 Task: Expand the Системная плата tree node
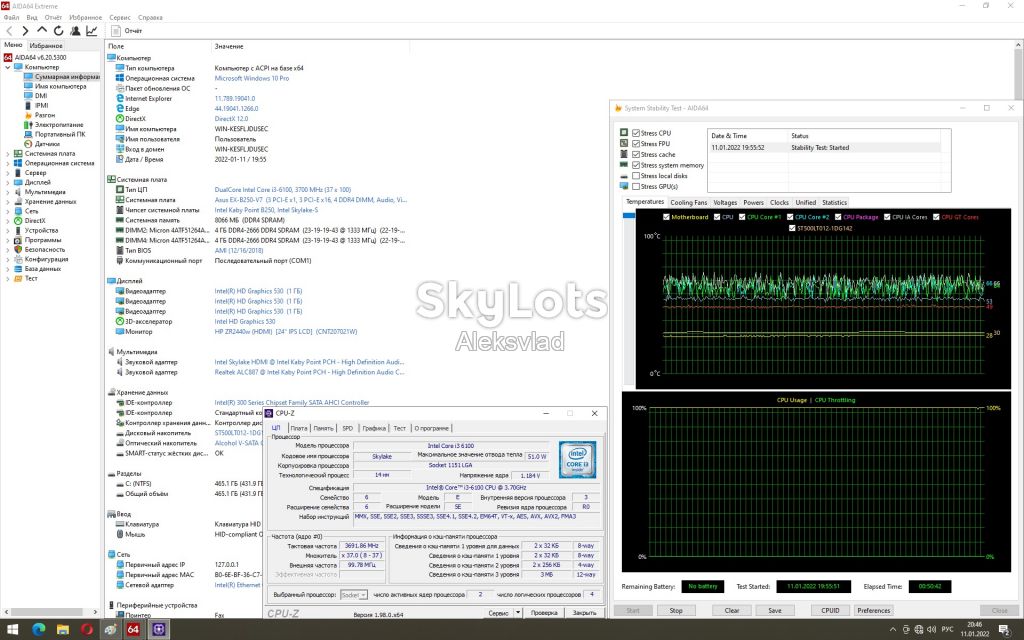click(x=8, y=153)
